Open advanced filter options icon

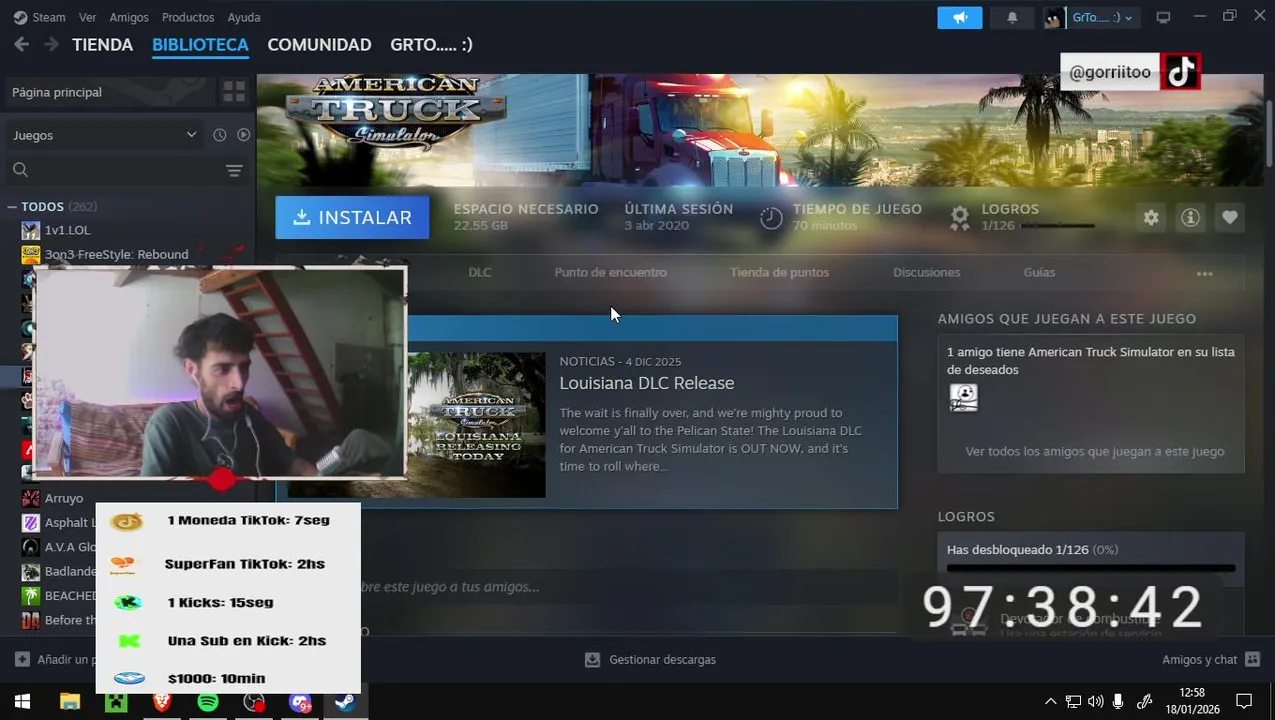coord(234,170)
